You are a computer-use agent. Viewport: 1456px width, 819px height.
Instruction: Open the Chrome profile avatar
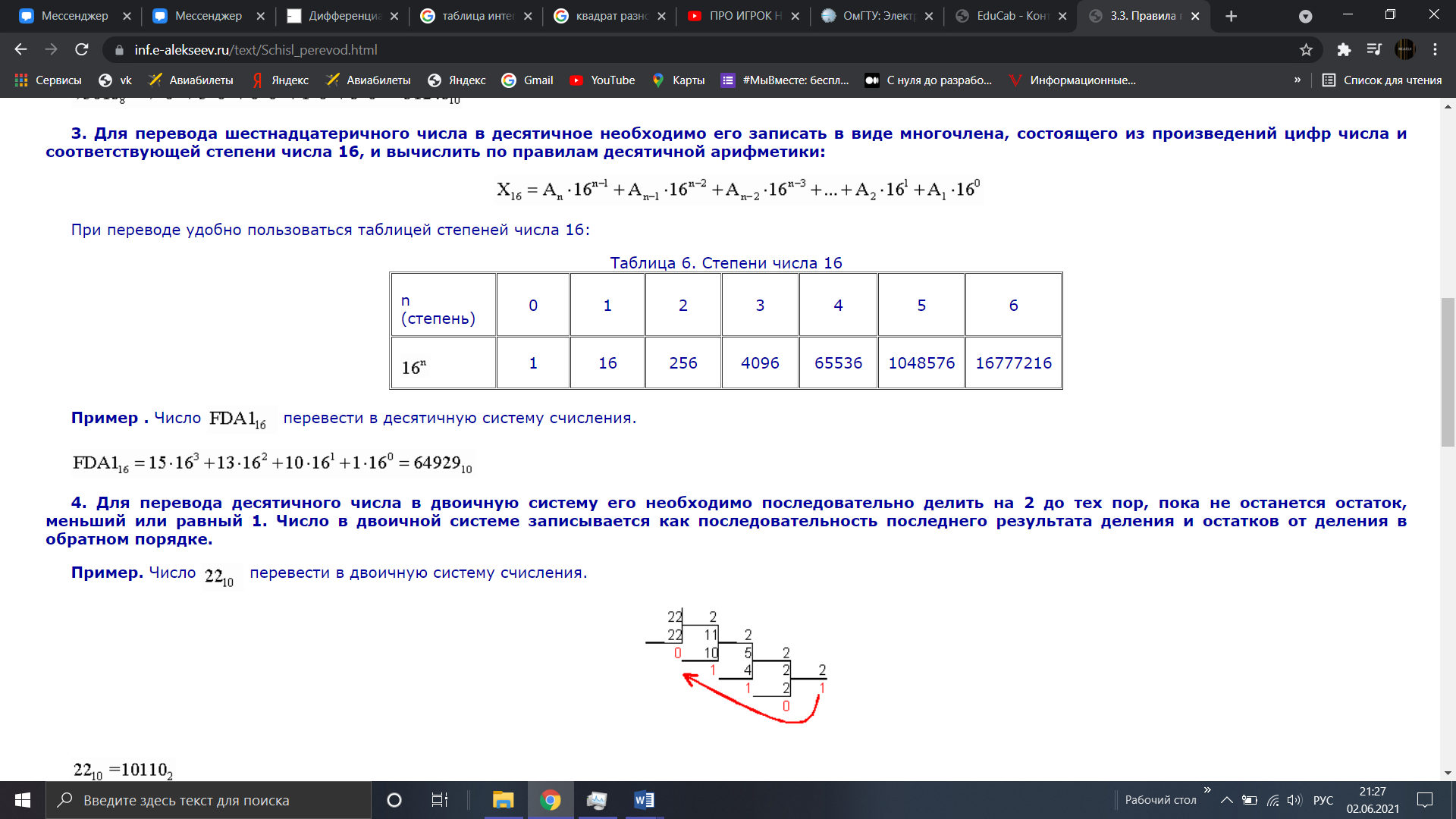tap(1405, 49)
